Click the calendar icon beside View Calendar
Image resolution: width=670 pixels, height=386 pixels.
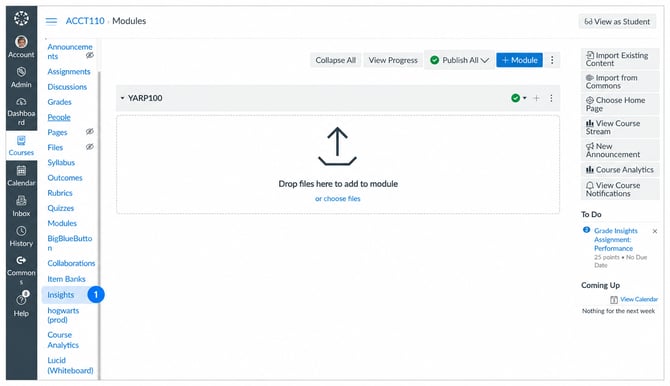click(x=614, y=300)
